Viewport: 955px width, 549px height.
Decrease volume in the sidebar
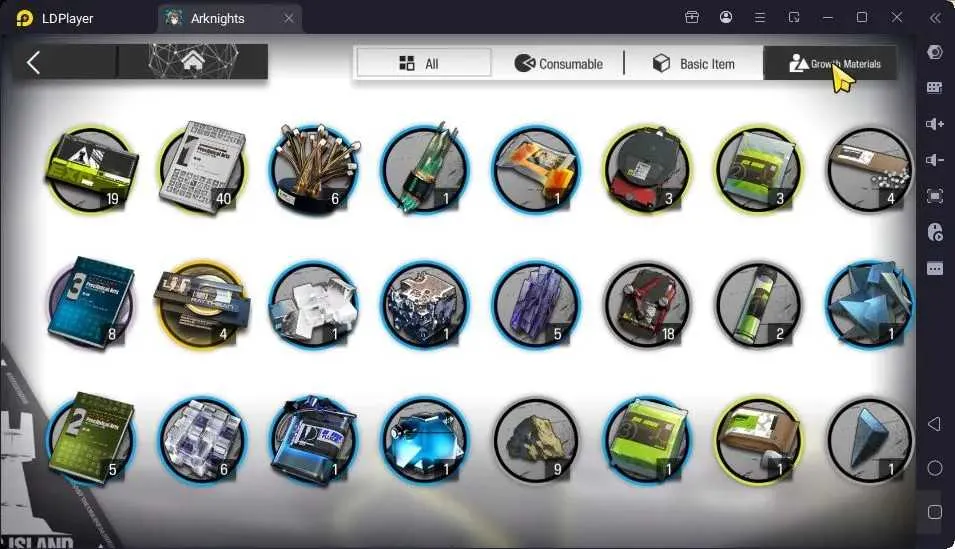(934, 160)
